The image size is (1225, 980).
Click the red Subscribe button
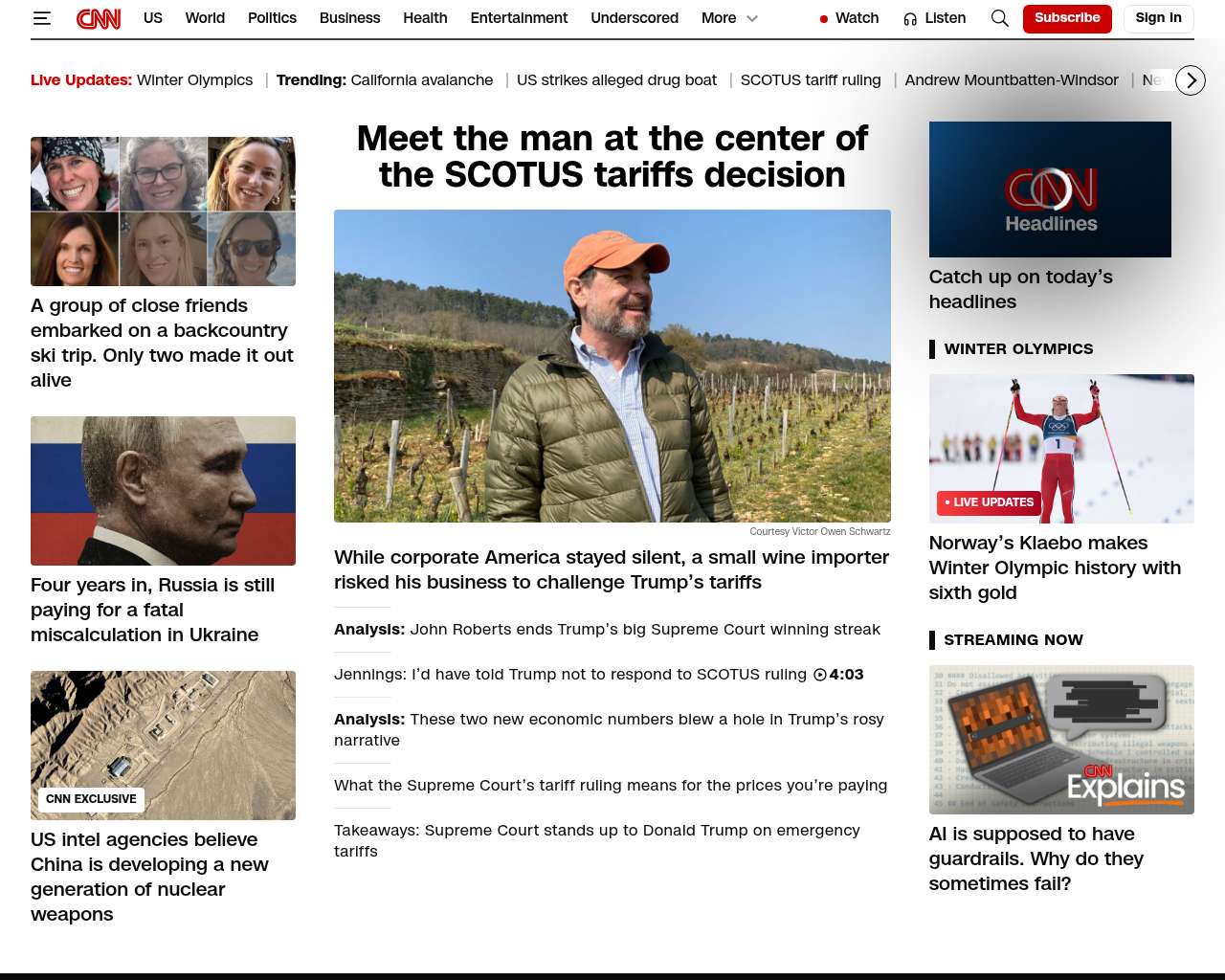pos(1067,18)
